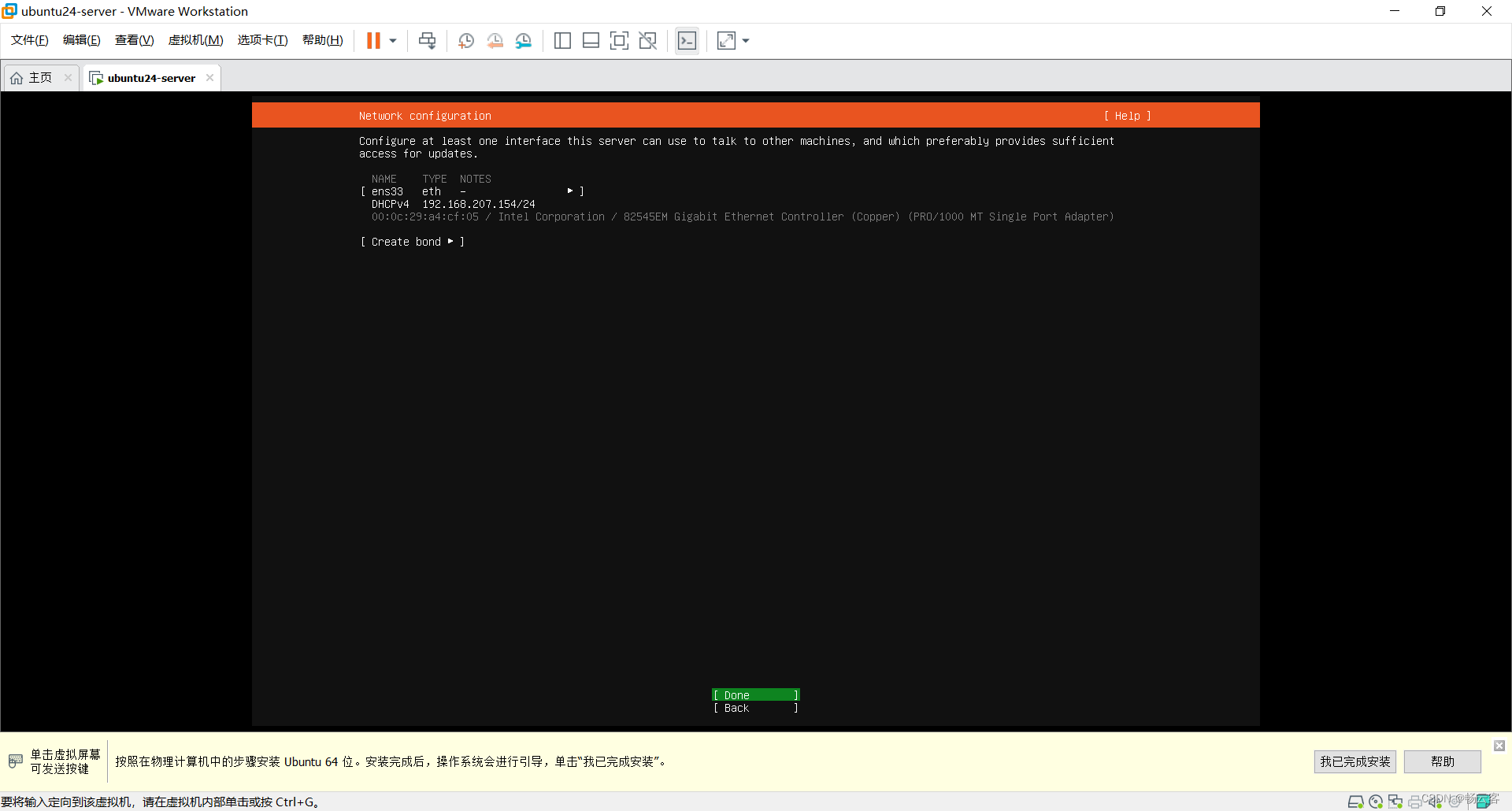Revert to the previous snapshot icon
Viewport: 1512px width, 811px height.
point(495,41)
